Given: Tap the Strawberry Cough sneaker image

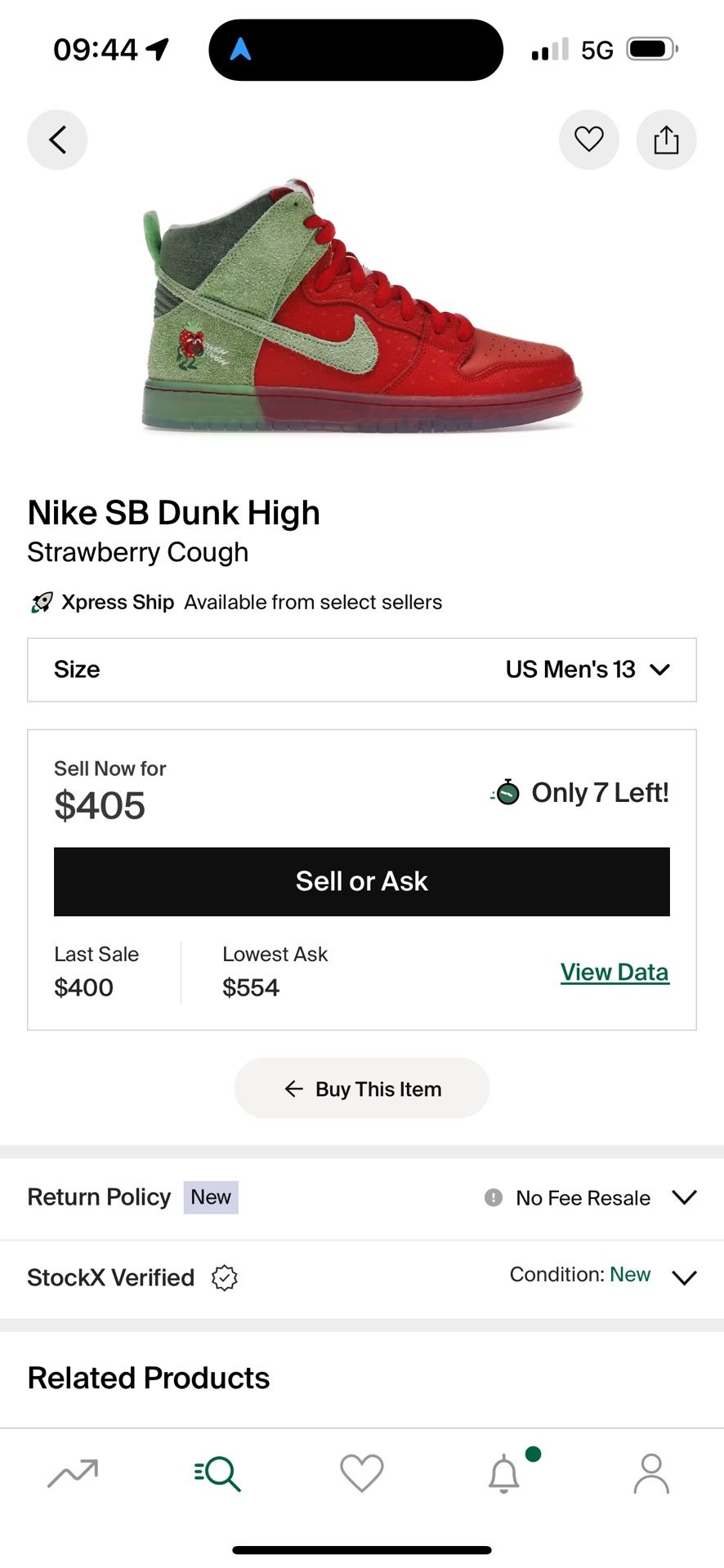Looking at the screenshot, I should (362, 306).
